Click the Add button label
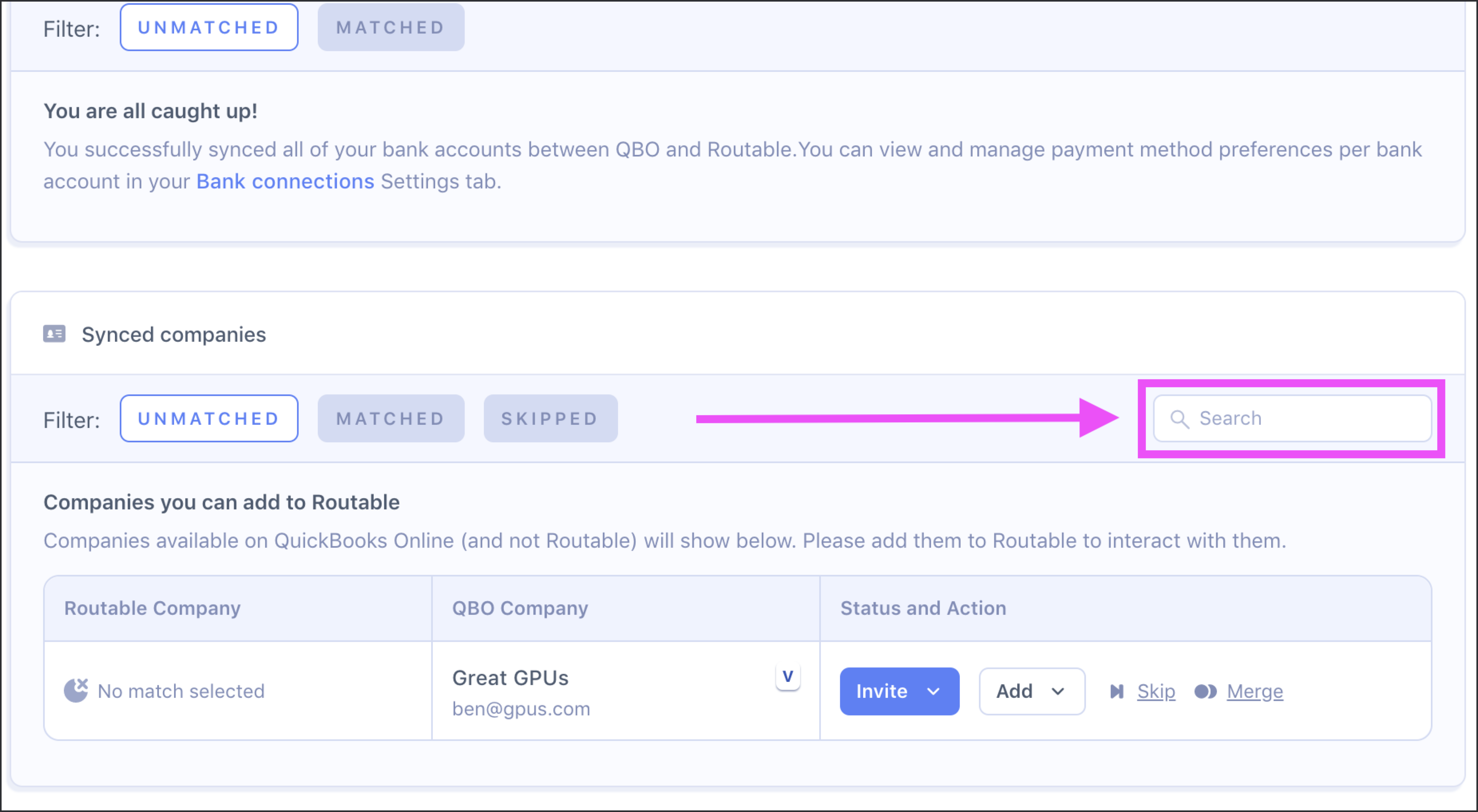 (1014, 691)
